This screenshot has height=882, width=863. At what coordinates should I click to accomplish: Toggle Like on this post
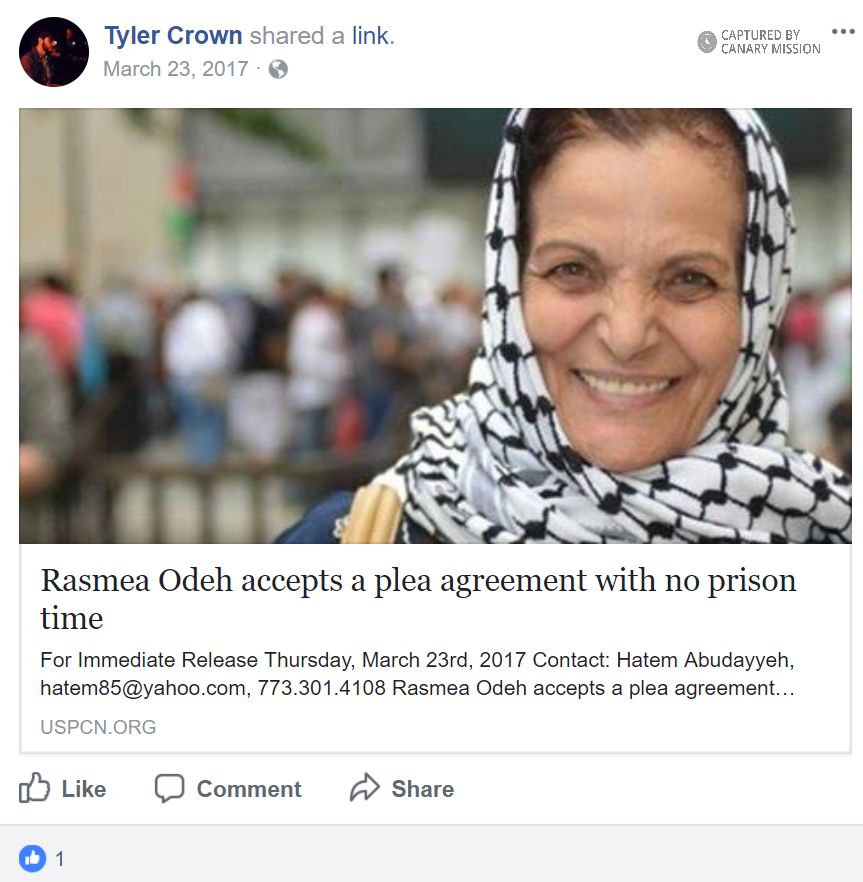coord(62,788)
